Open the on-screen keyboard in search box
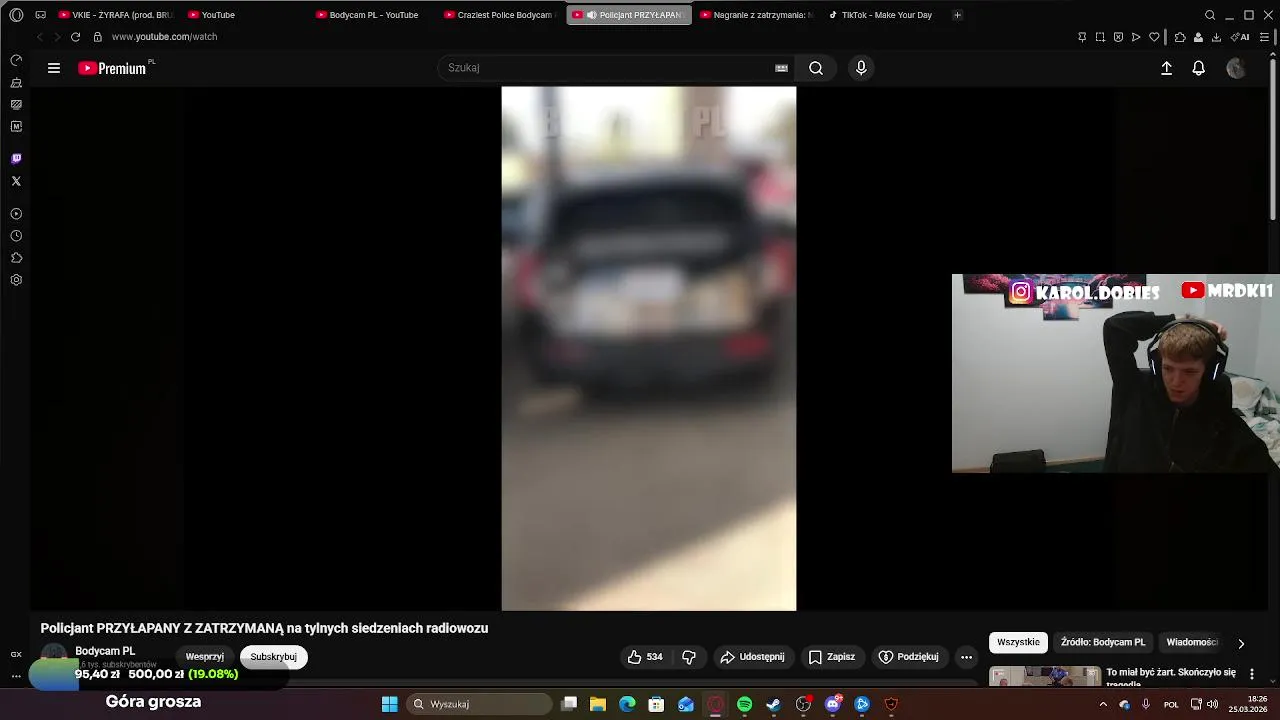Screen dimensions: 1280x720 (x=781, y=68)
